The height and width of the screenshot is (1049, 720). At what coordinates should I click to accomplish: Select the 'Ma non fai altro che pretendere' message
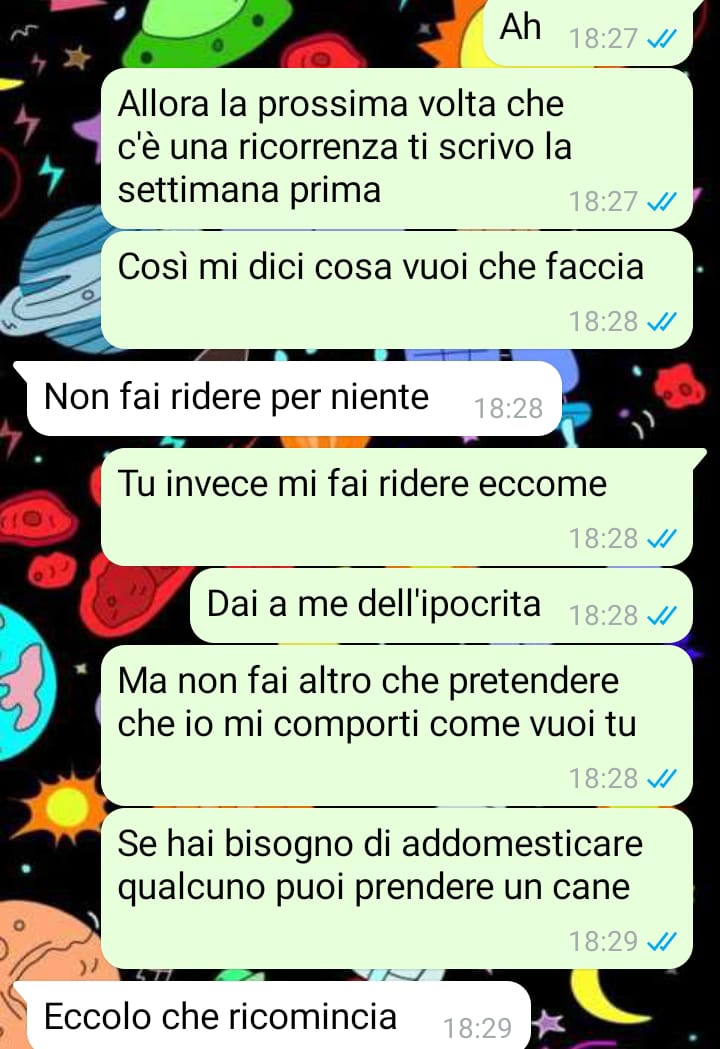(x=396, y=726)
